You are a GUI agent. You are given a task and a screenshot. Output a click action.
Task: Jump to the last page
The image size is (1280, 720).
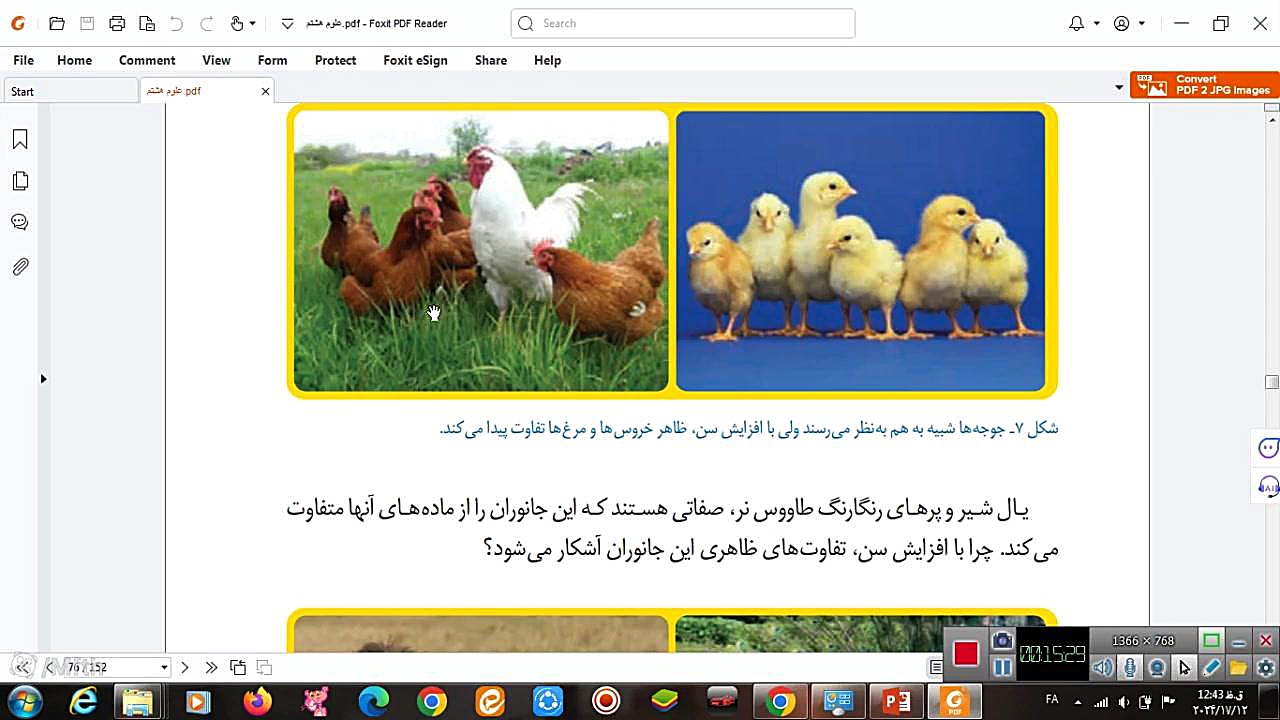click(x=211, y=667)
